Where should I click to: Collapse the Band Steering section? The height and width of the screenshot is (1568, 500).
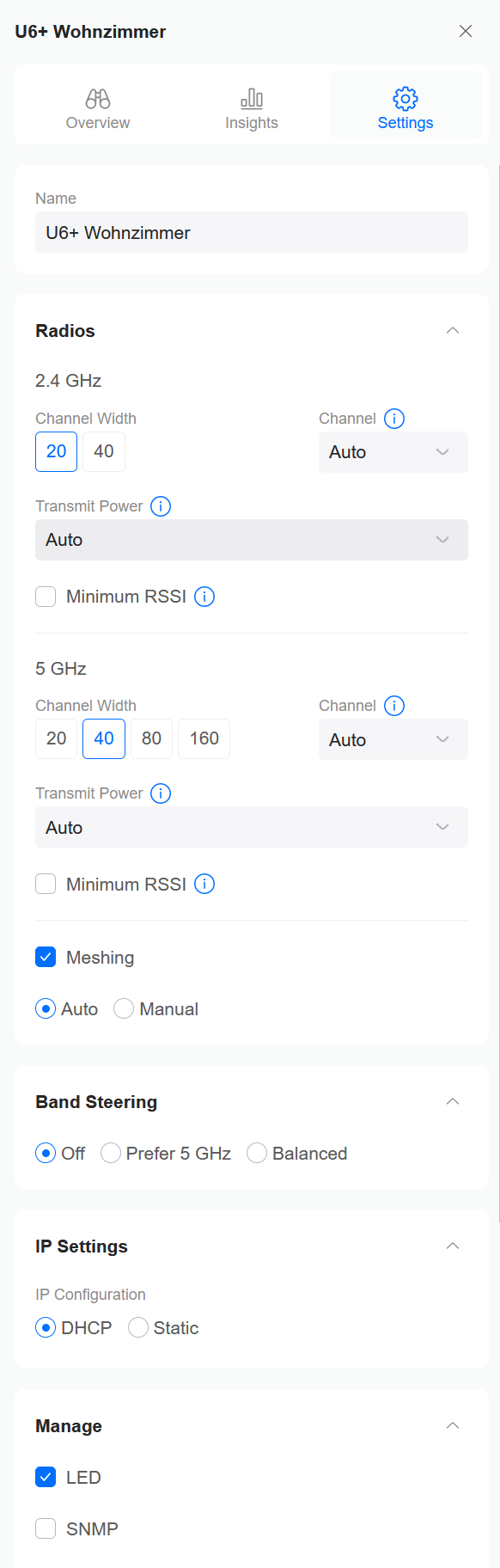(x=453, y=1102)
